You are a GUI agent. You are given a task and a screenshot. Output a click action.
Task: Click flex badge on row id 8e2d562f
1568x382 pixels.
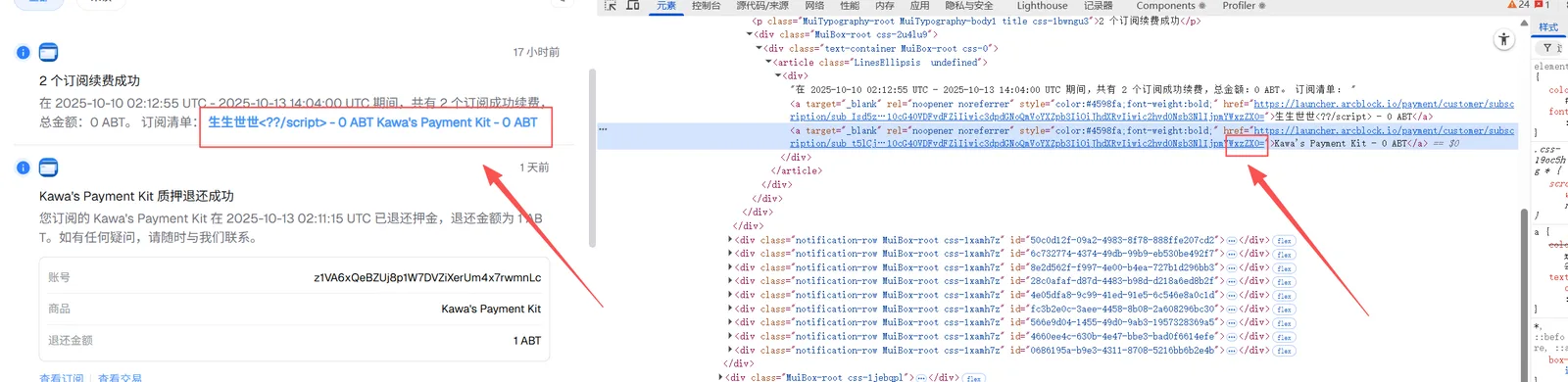coord(1284,268)
